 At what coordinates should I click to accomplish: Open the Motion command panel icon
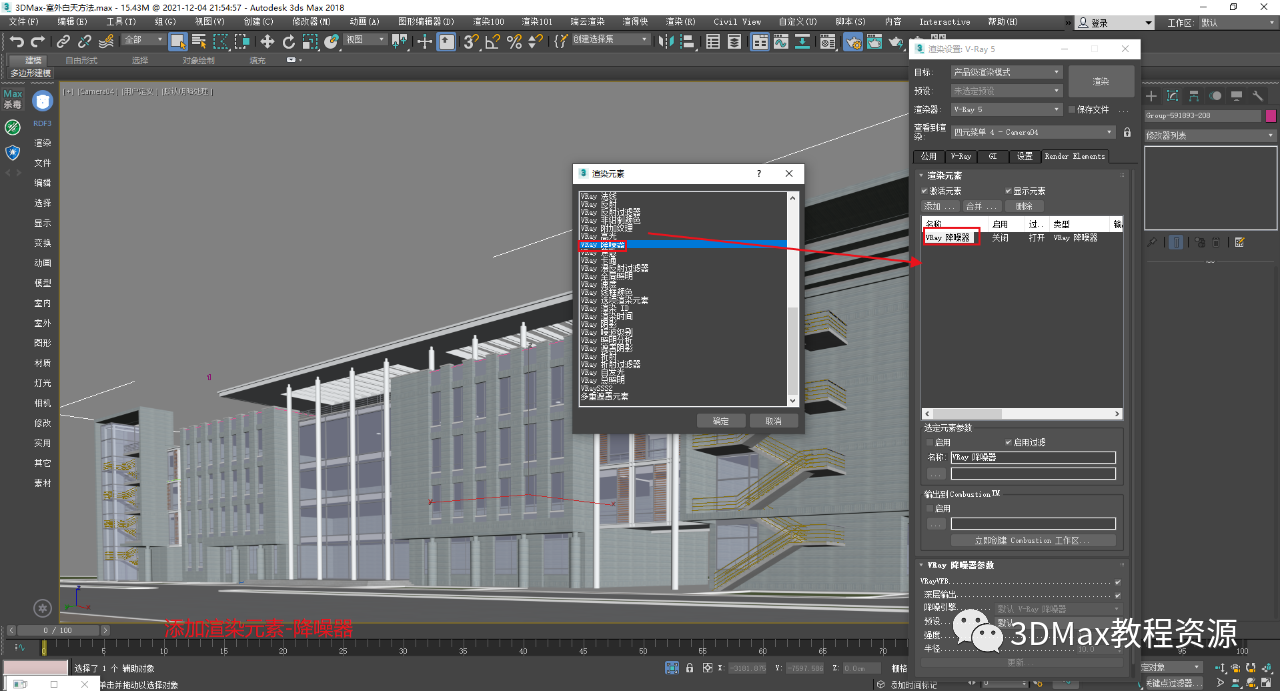(1215, 96)
